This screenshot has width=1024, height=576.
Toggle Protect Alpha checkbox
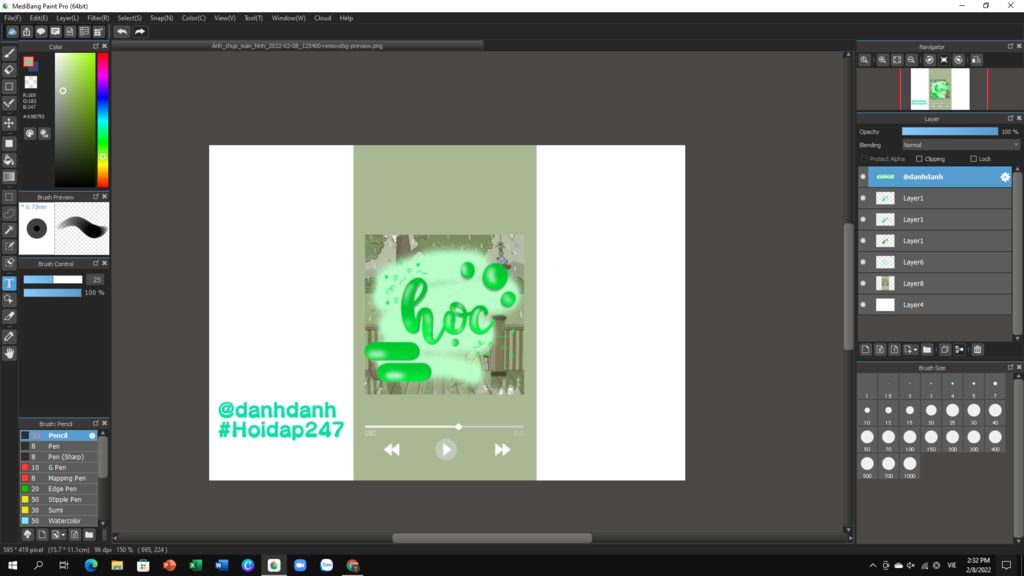864,159
